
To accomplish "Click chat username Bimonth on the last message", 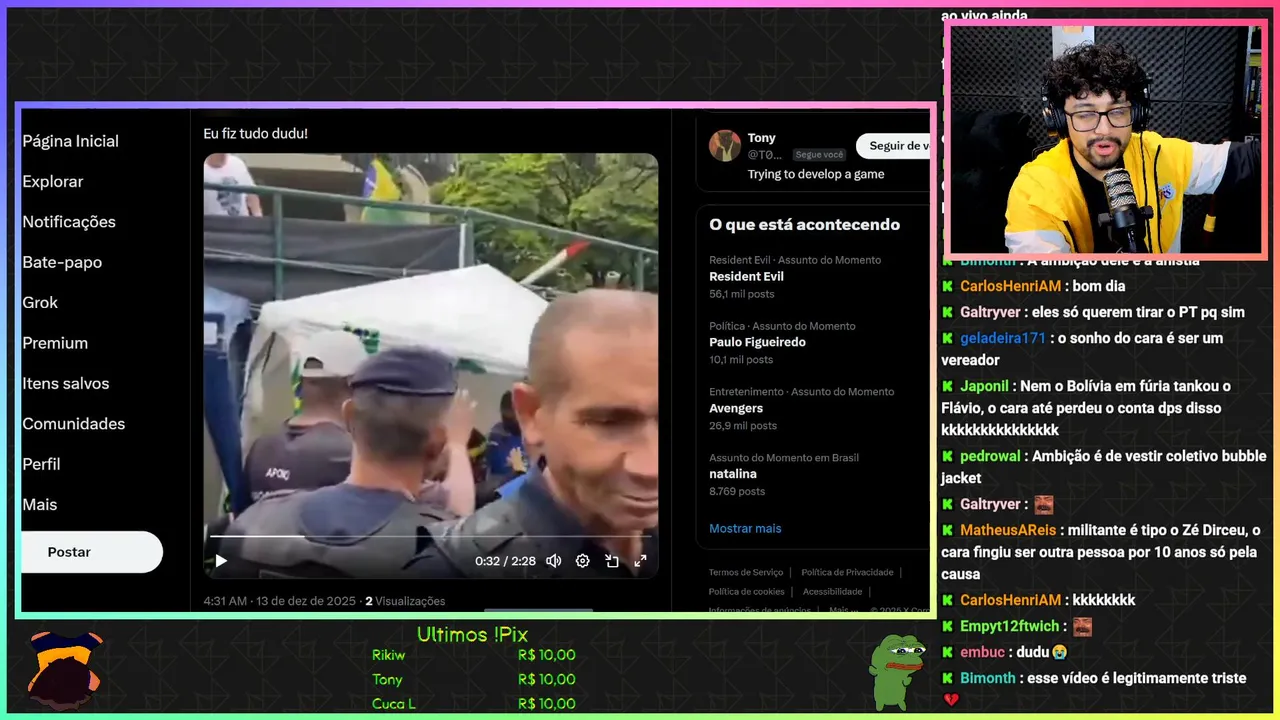I will coord(987,678).
